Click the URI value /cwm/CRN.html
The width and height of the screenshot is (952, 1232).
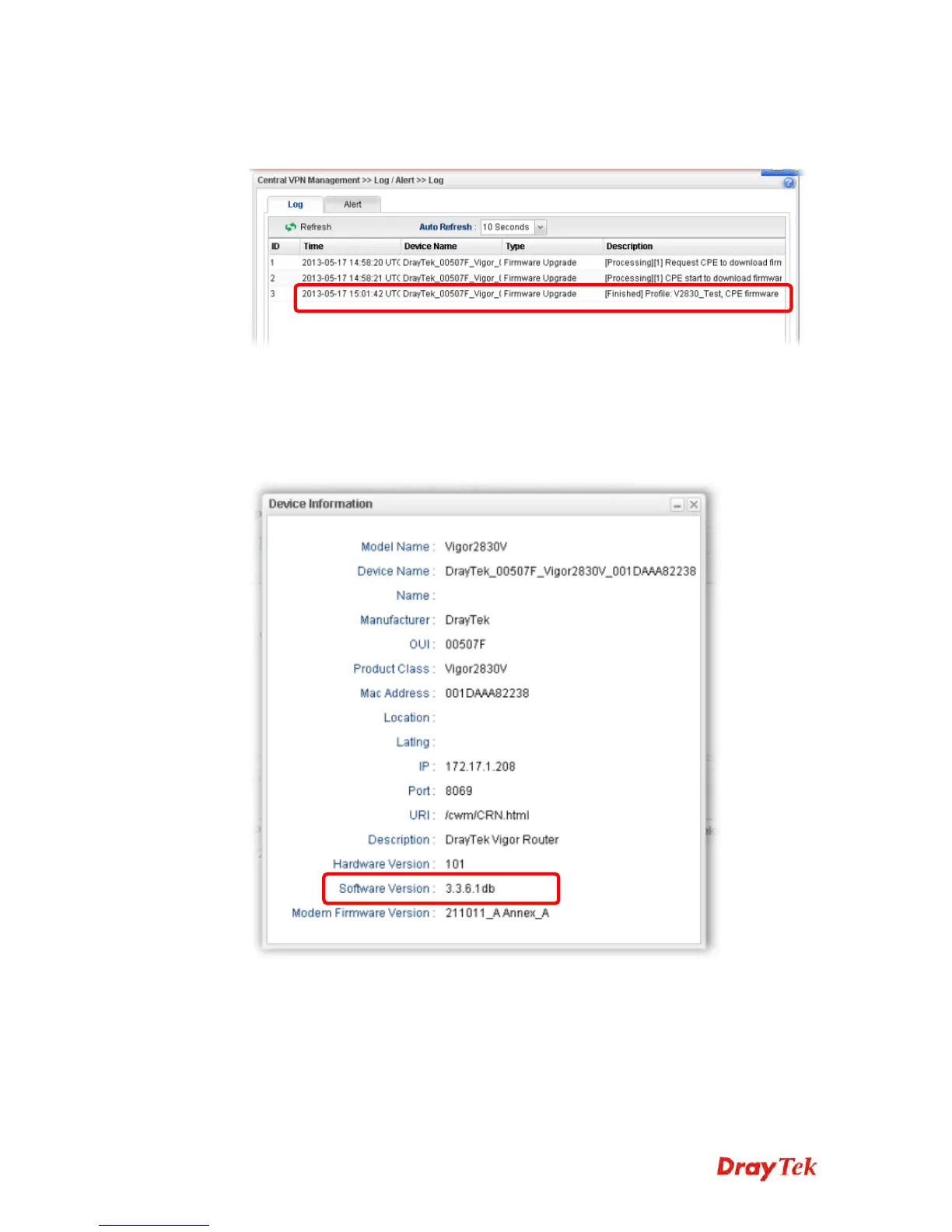pyautogui.click(x=487, y=815)
